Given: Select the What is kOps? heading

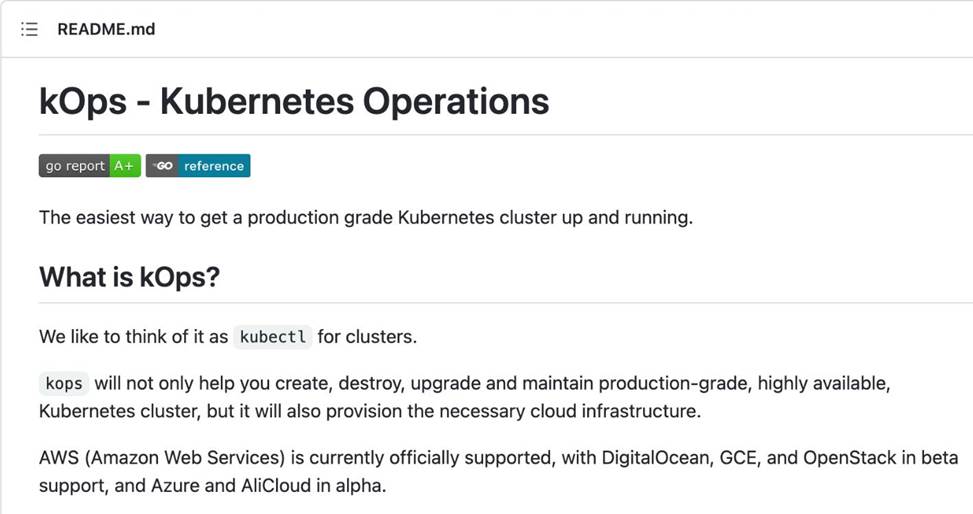Looking at the screenshot, I should click(129, 277).
